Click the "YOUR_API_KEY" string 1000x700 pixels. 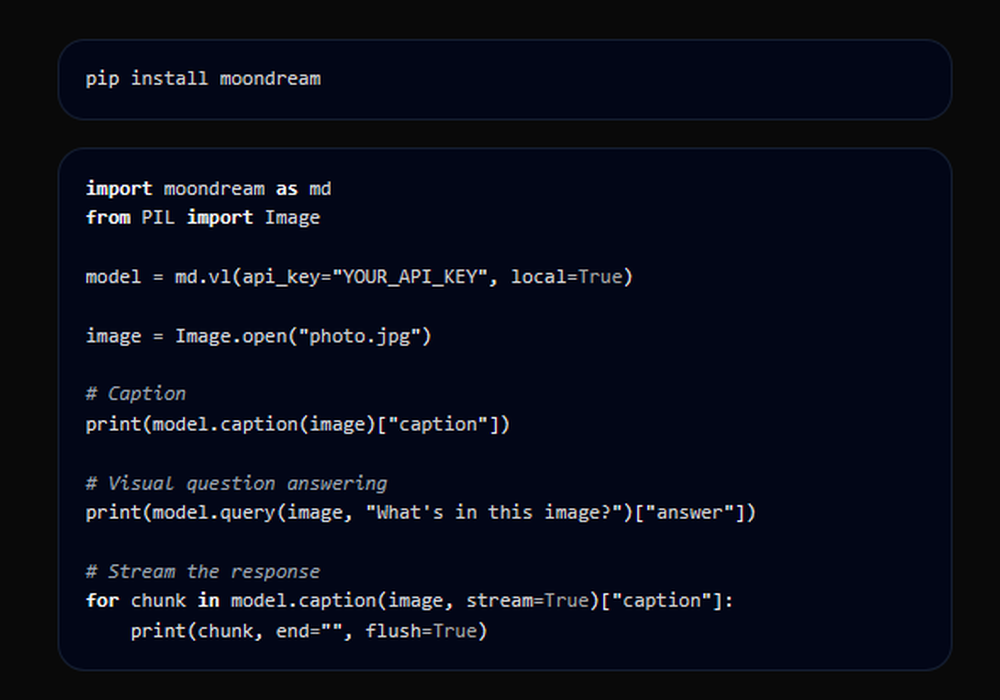pyautogui.click(x=410, y=277)
